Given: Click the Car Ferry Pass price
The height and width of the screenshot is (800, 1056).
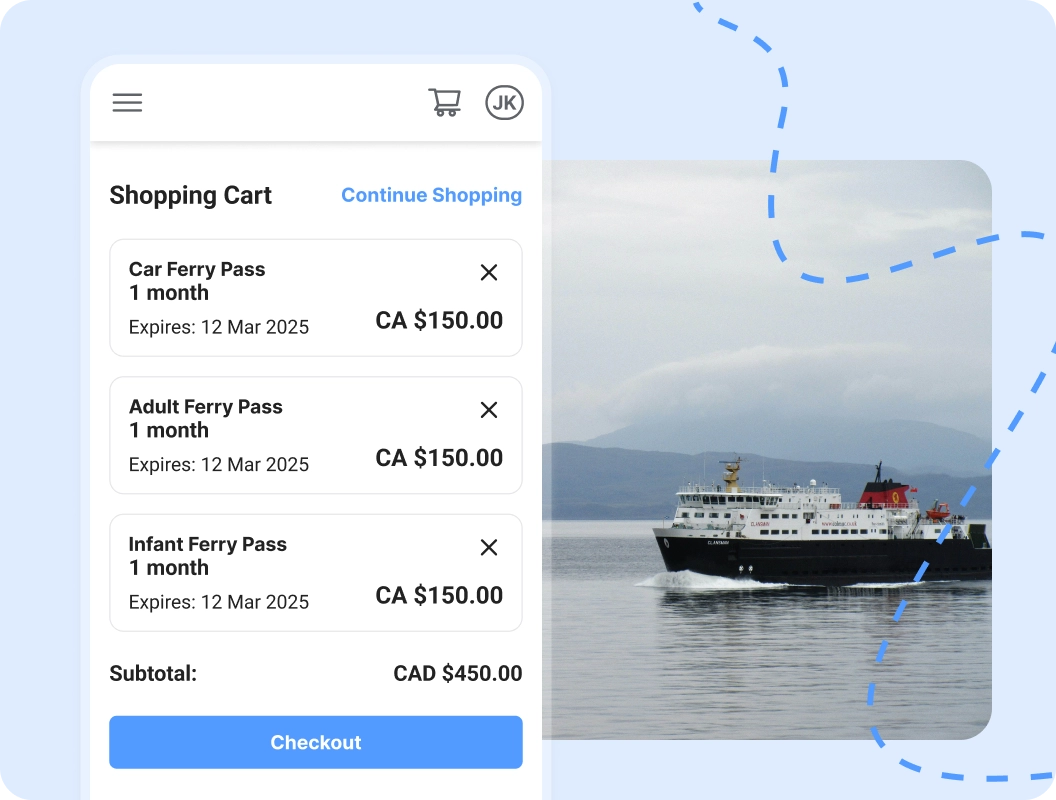Looking at the screenshot, I should point(439,321).
